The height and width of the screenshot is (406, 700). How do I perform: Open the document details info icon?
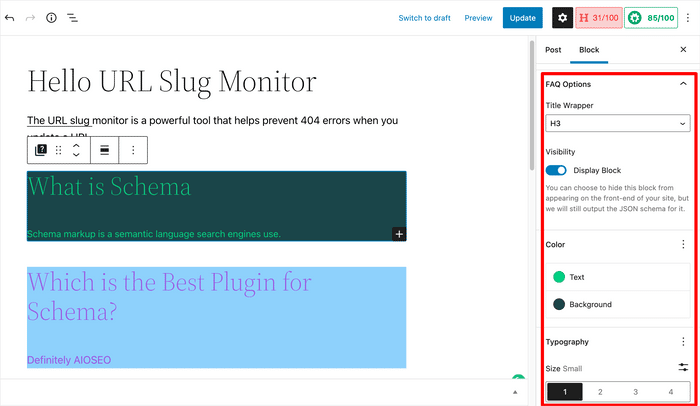(51, 18)
